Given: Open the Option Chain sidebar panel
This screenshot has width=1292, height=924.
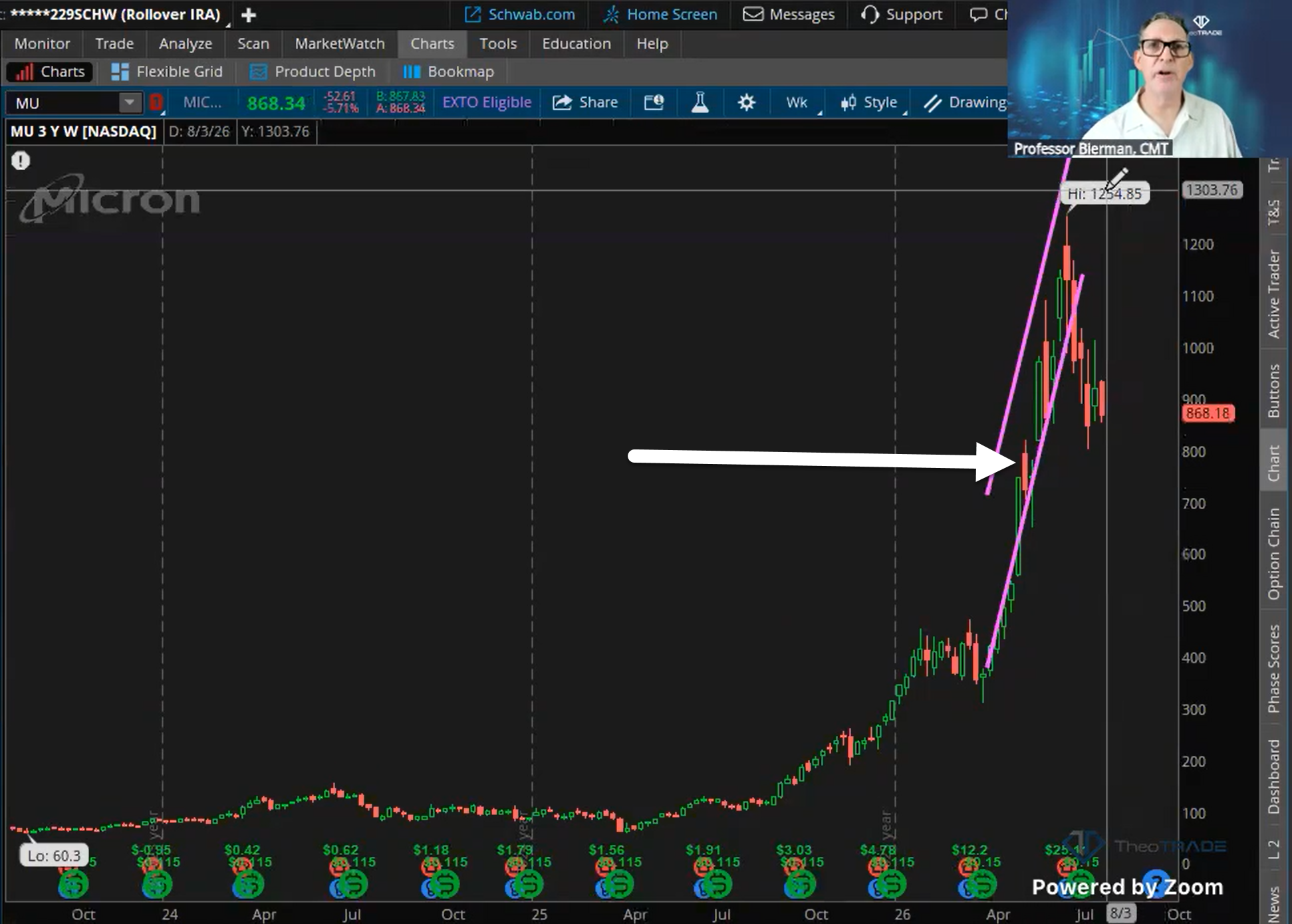Looking at the screenshot, I should pyautogui.click(x=1273, y=553).
